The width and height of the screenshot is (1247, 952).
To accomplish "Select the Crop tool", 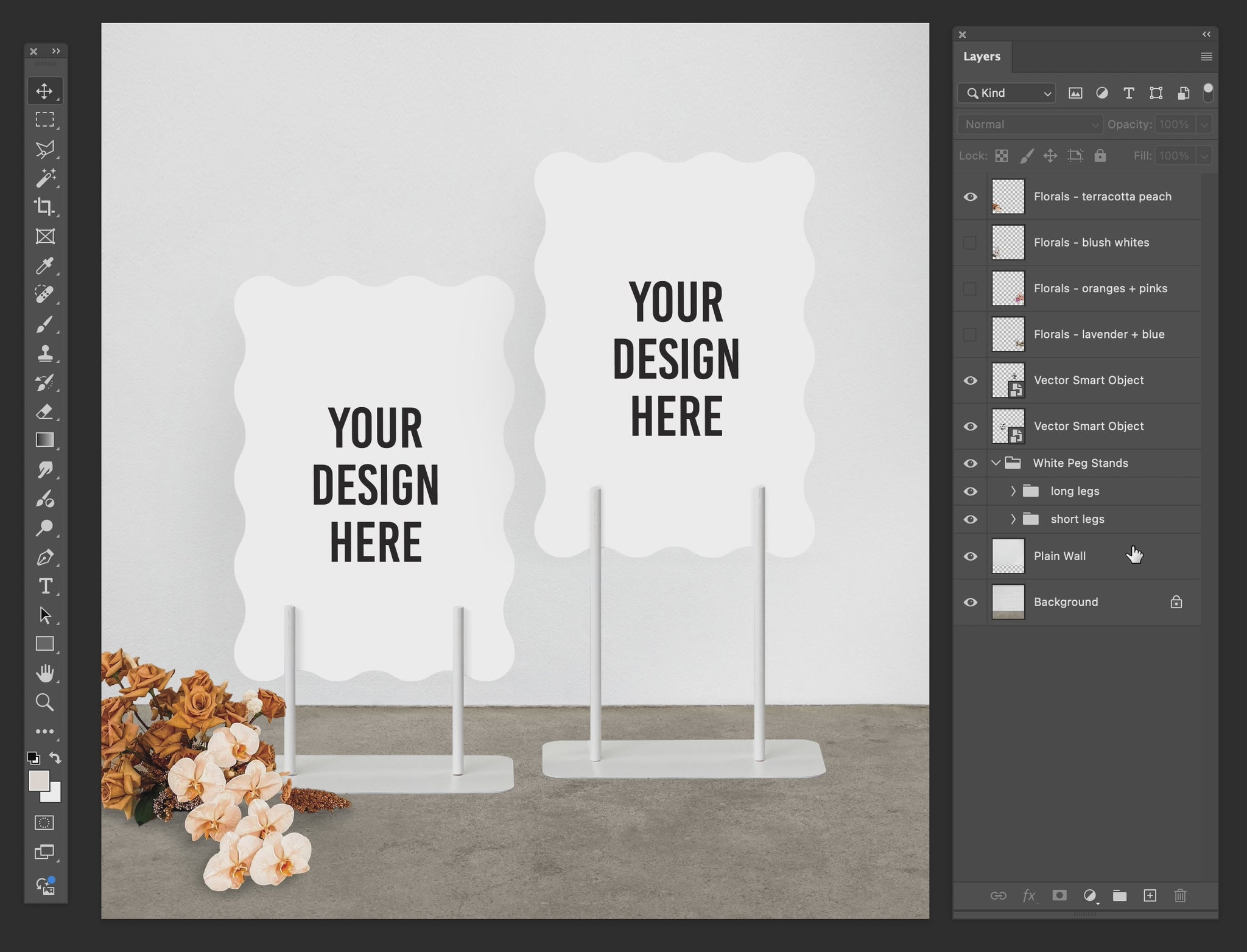I will tap(45, 207).
